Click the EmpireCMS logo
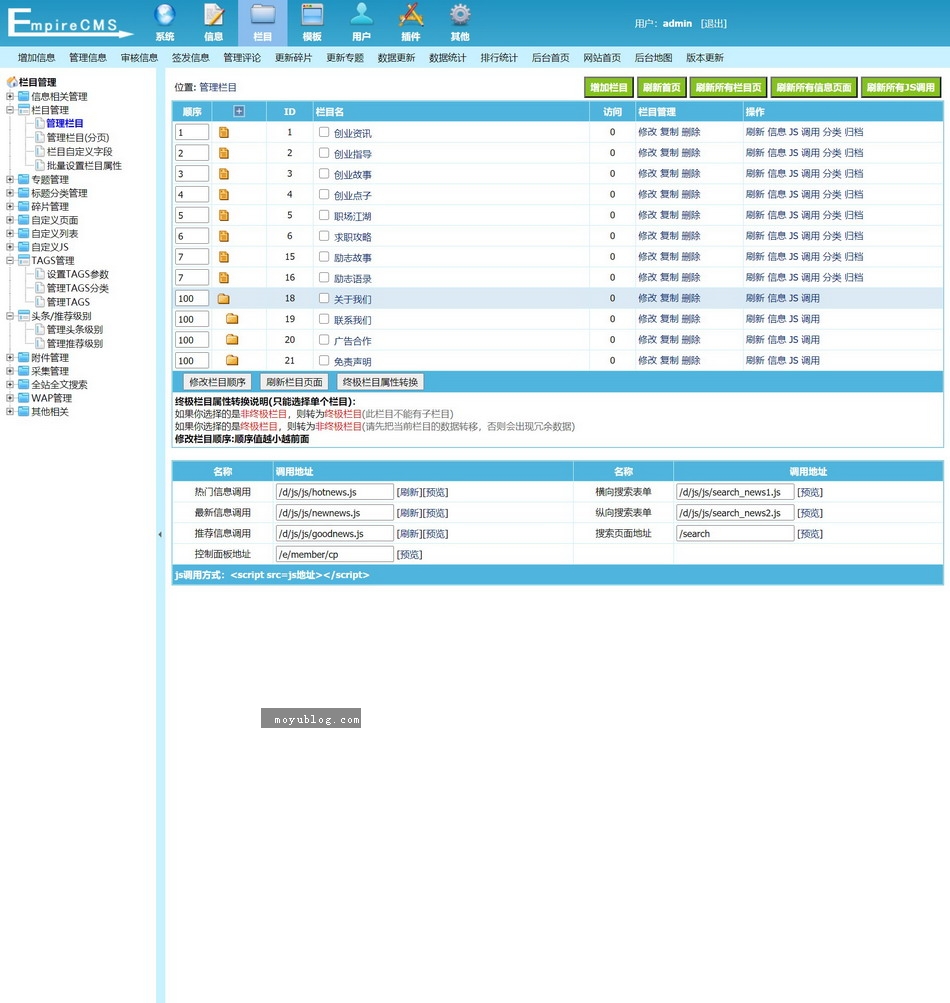 click(x=69, y=23)
